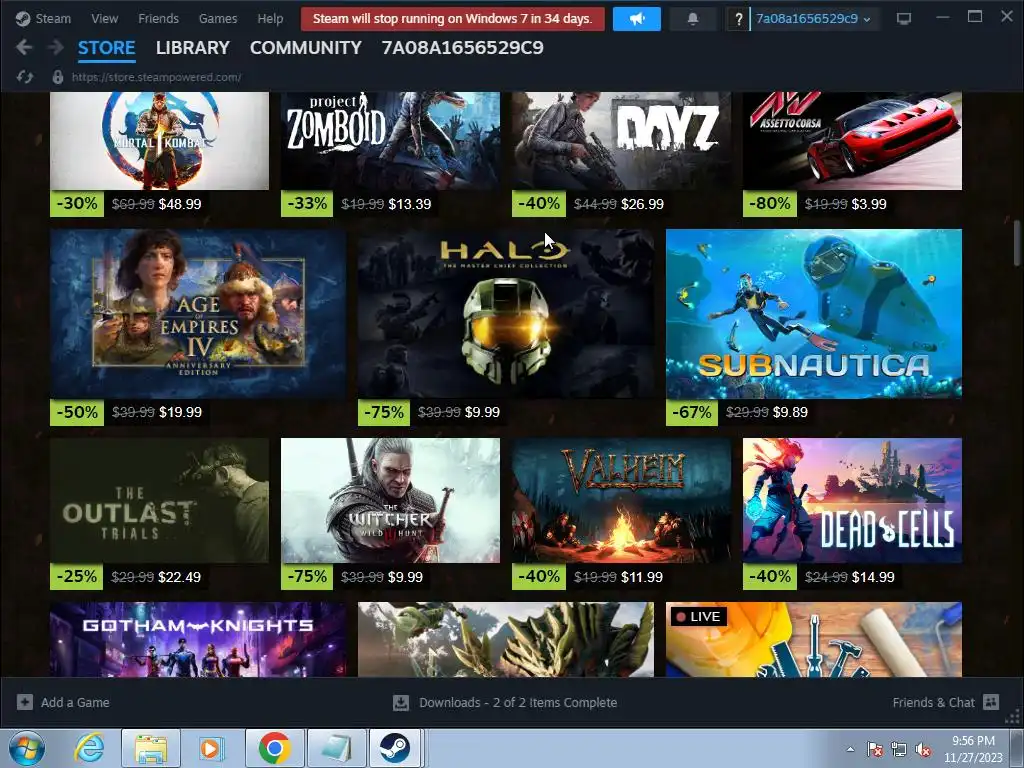
Task: Click the $14.99 Dead Cells price
Action: pos(873,577)
